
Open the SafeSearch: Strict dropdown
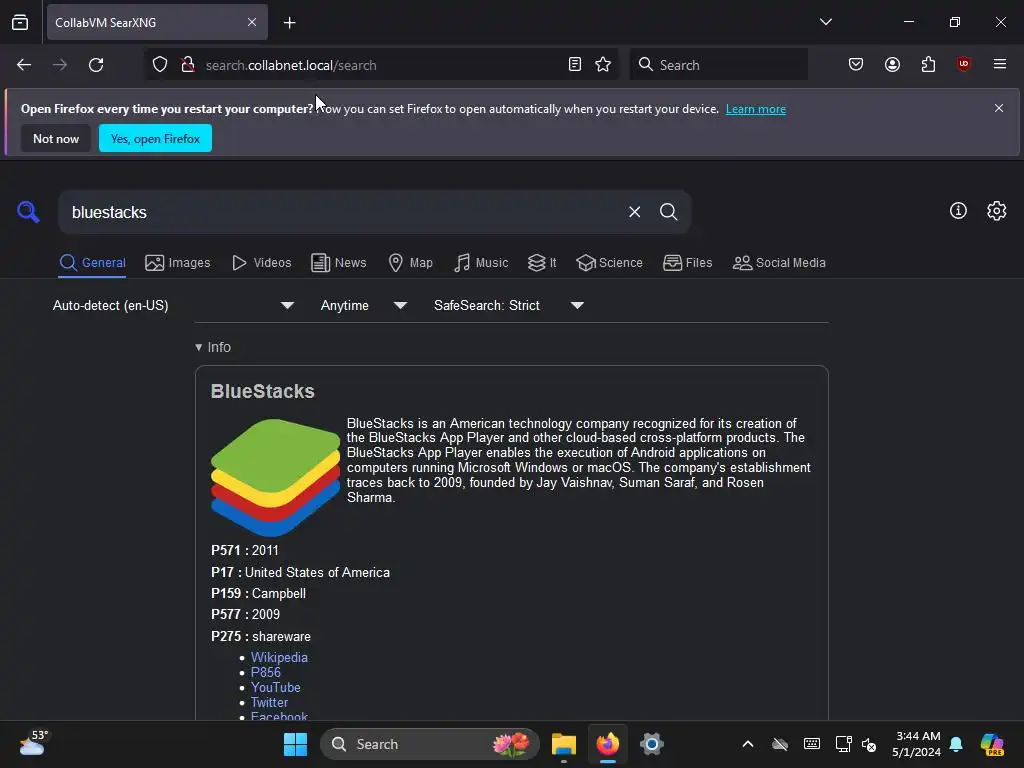click(x=508, y=306)
